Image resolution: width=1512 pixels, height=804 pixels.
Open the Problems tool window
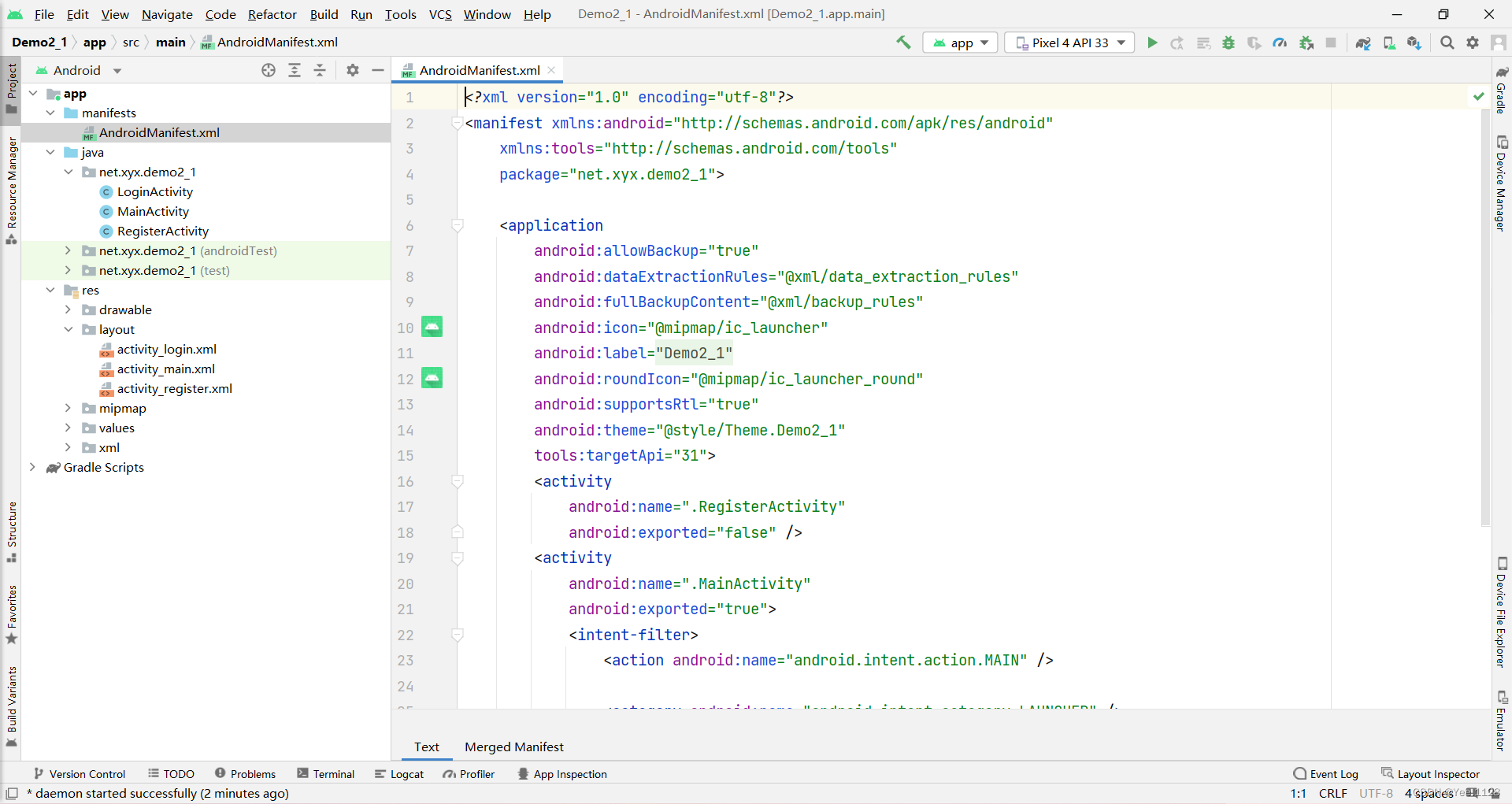(x=245, y=774)
